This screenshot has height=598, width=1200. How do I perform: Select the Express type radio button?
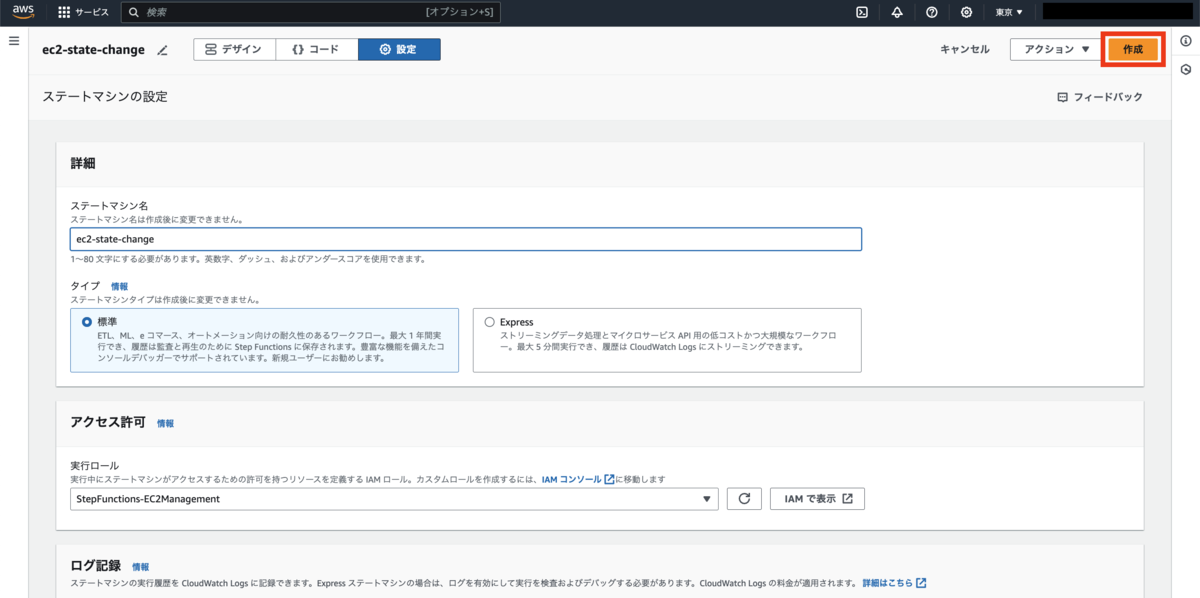tap(489, 322)
